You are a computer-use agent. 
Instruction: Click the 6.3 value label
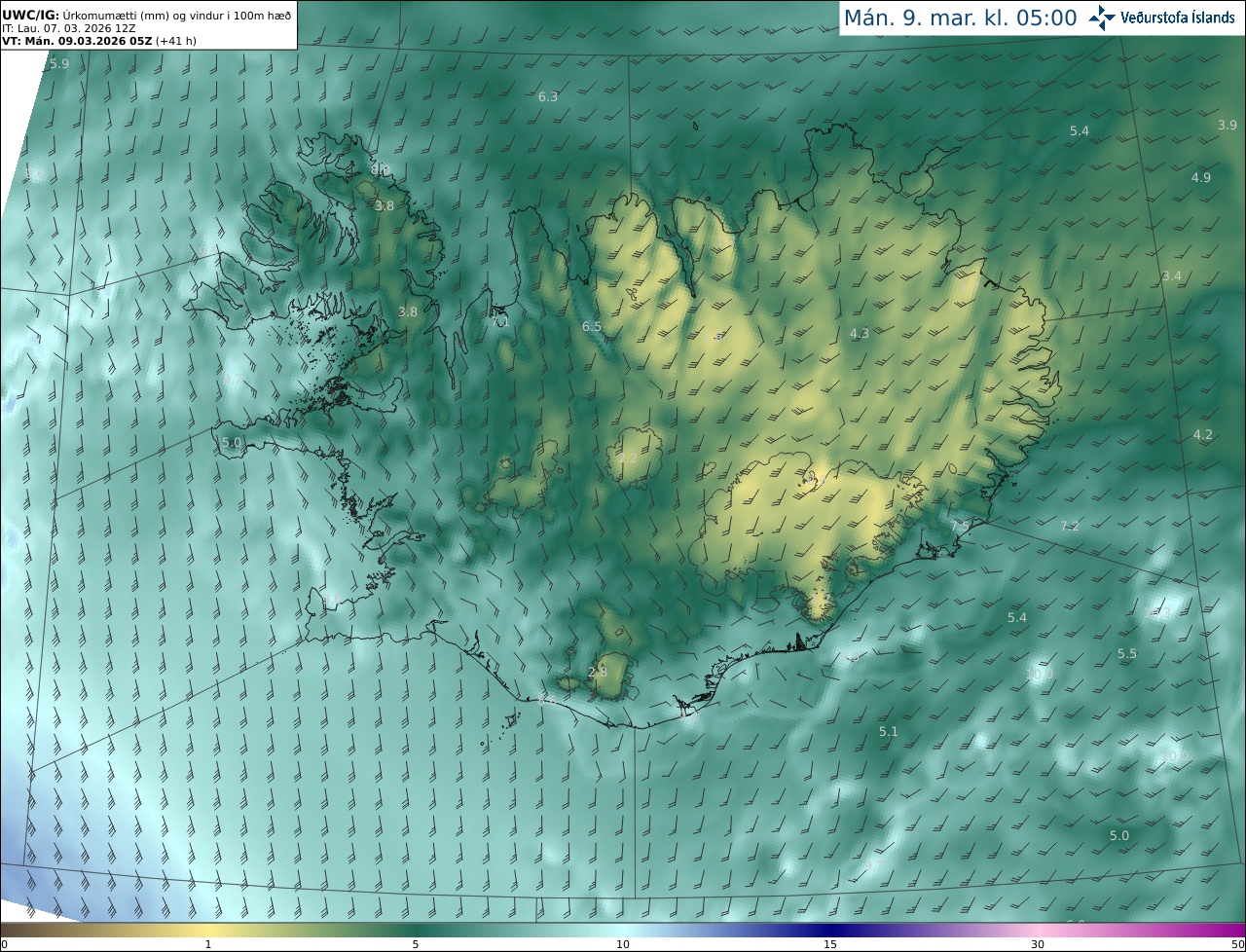click(548, 96)
